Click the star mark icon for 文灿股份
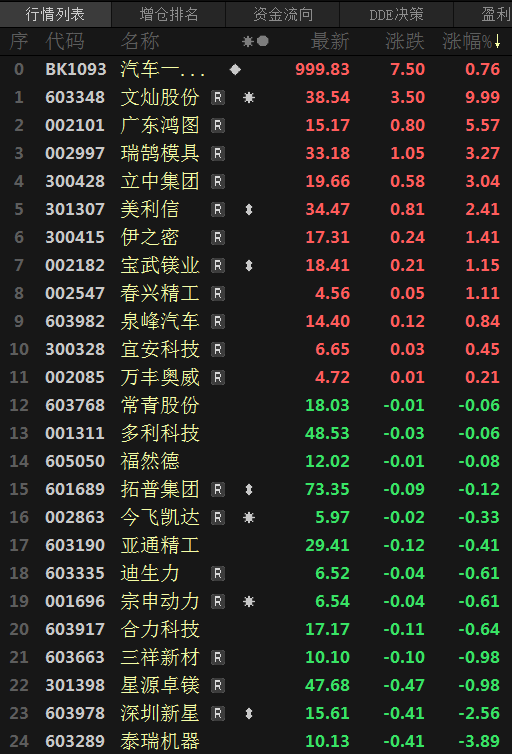The width and height of the screenshot is (512, 754). (x=249, y=98)
